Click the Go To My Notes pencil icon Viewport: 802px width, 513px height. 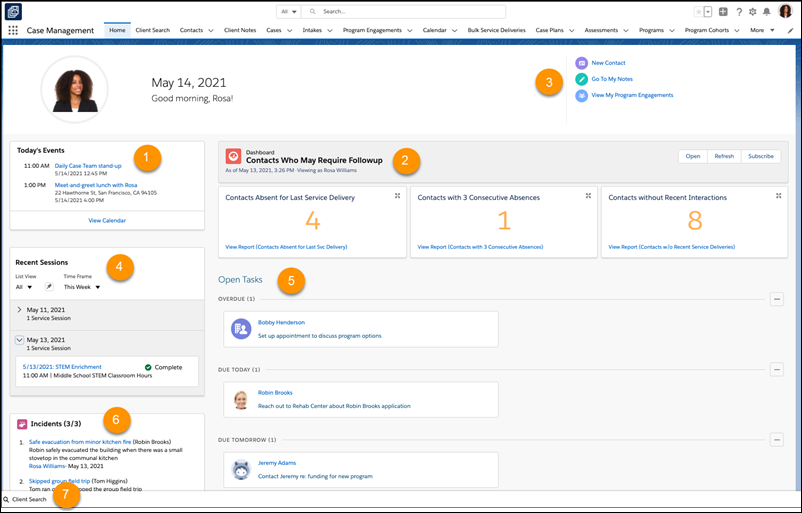(x=582, y=79)
